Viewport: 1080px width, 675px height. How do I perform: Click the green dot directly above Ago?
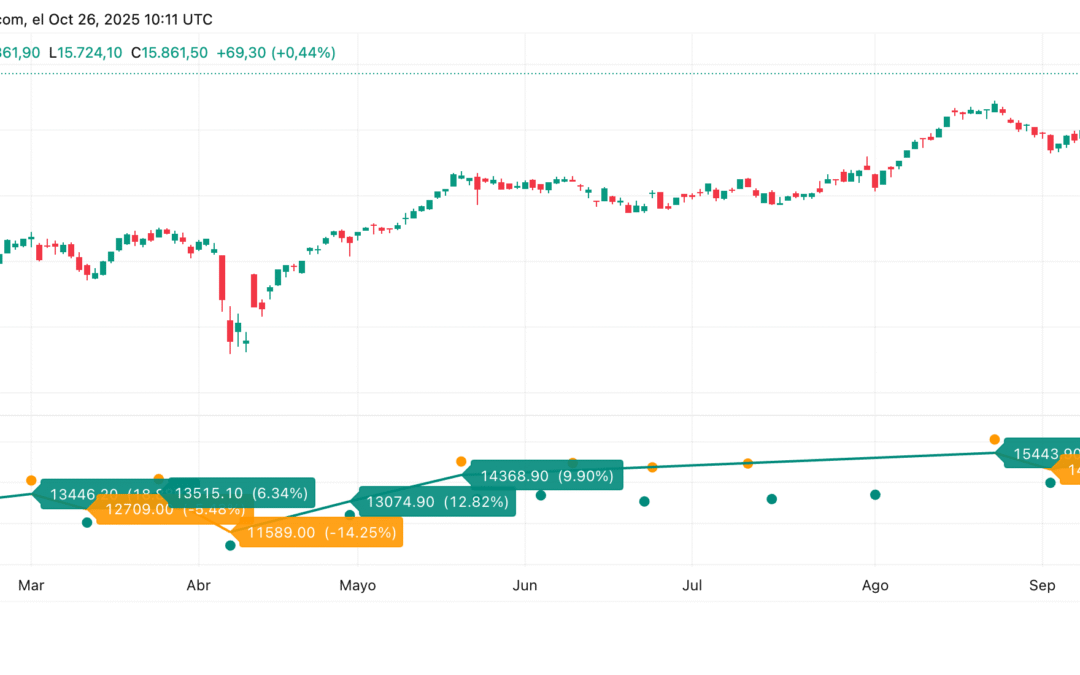(875, 494)
